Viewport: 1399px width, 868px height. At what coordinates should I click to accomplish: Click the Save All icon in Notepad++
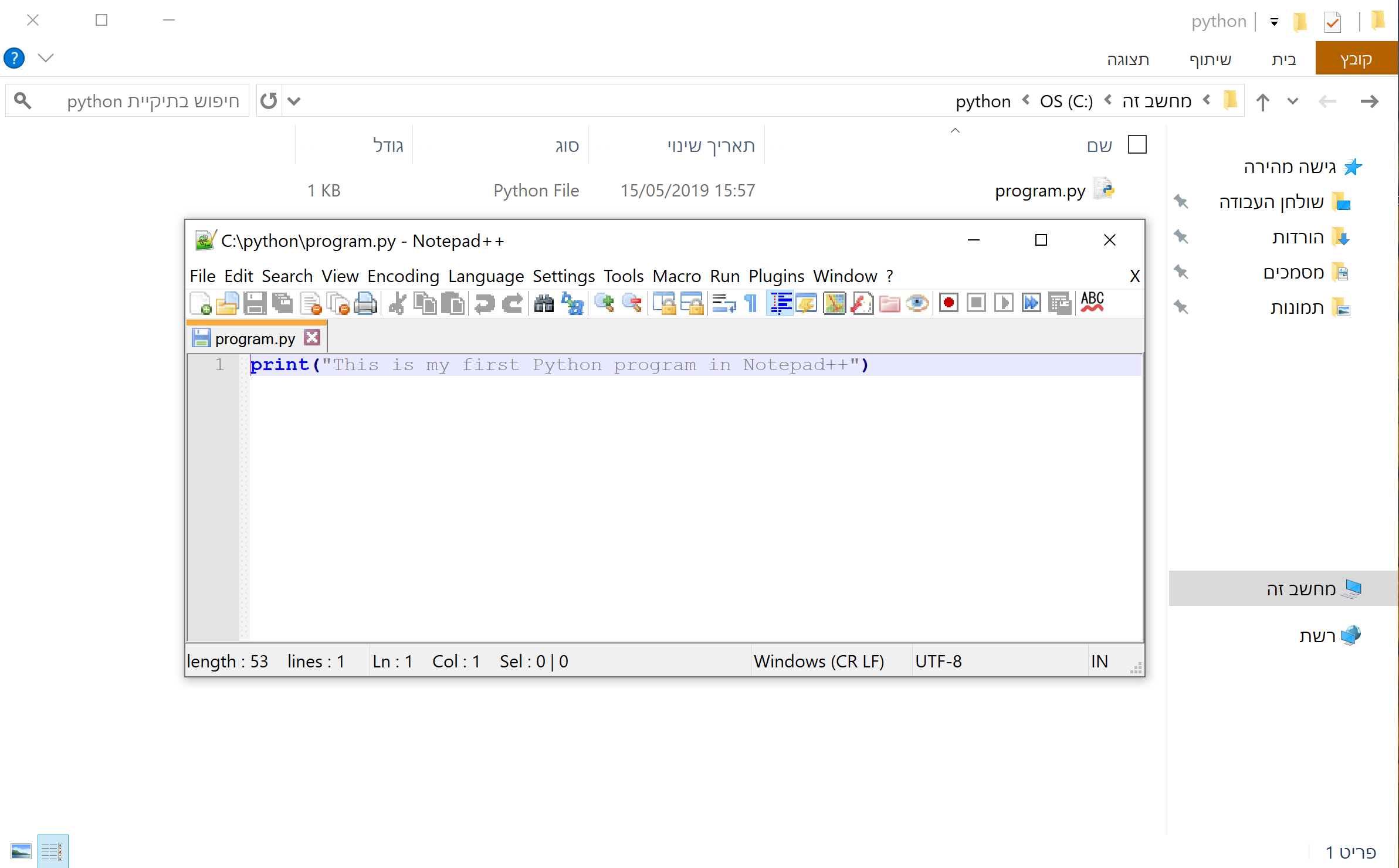point(283,303)
